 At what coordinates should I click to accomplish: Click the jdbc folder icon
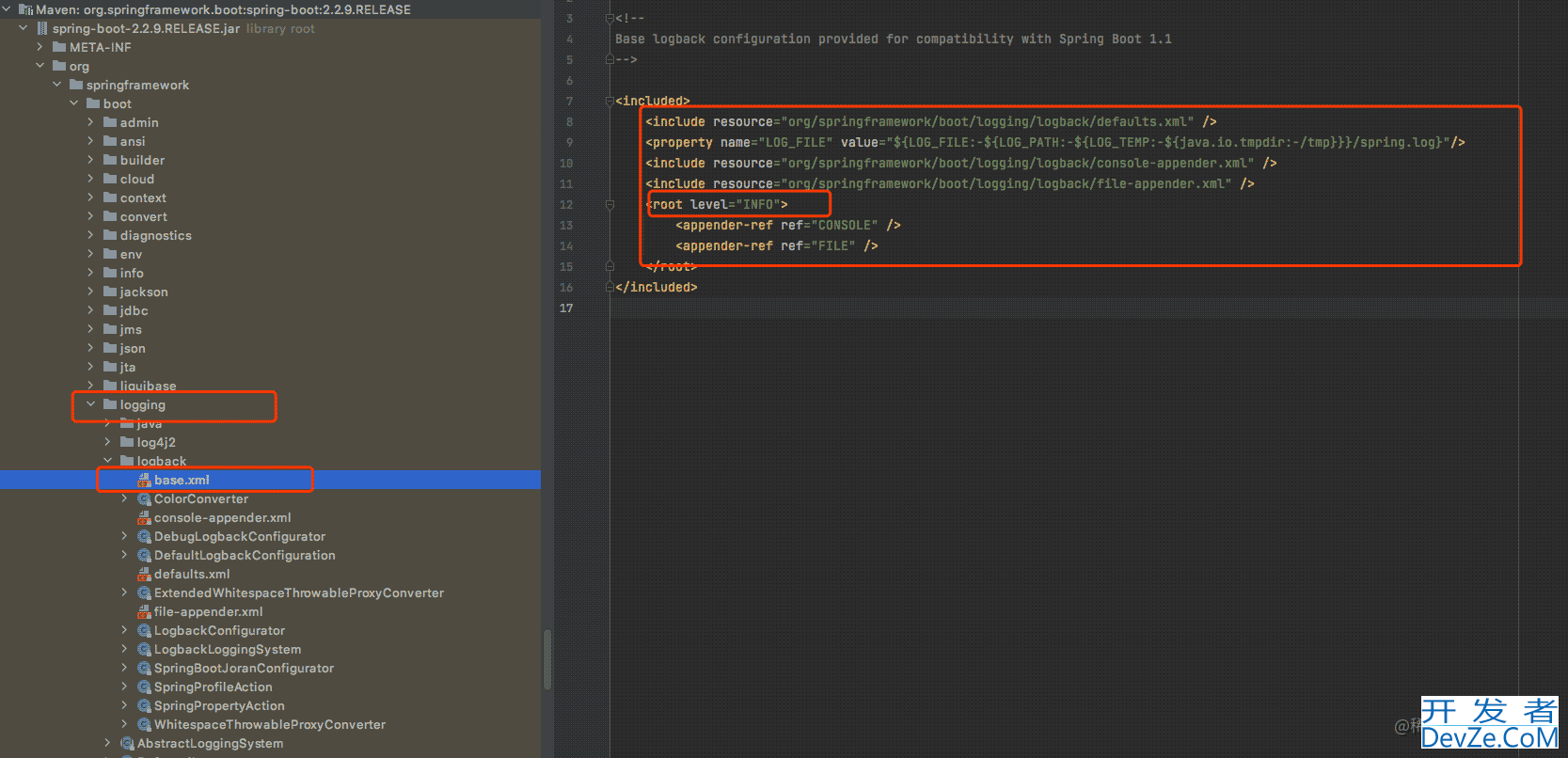pos(110,310)
